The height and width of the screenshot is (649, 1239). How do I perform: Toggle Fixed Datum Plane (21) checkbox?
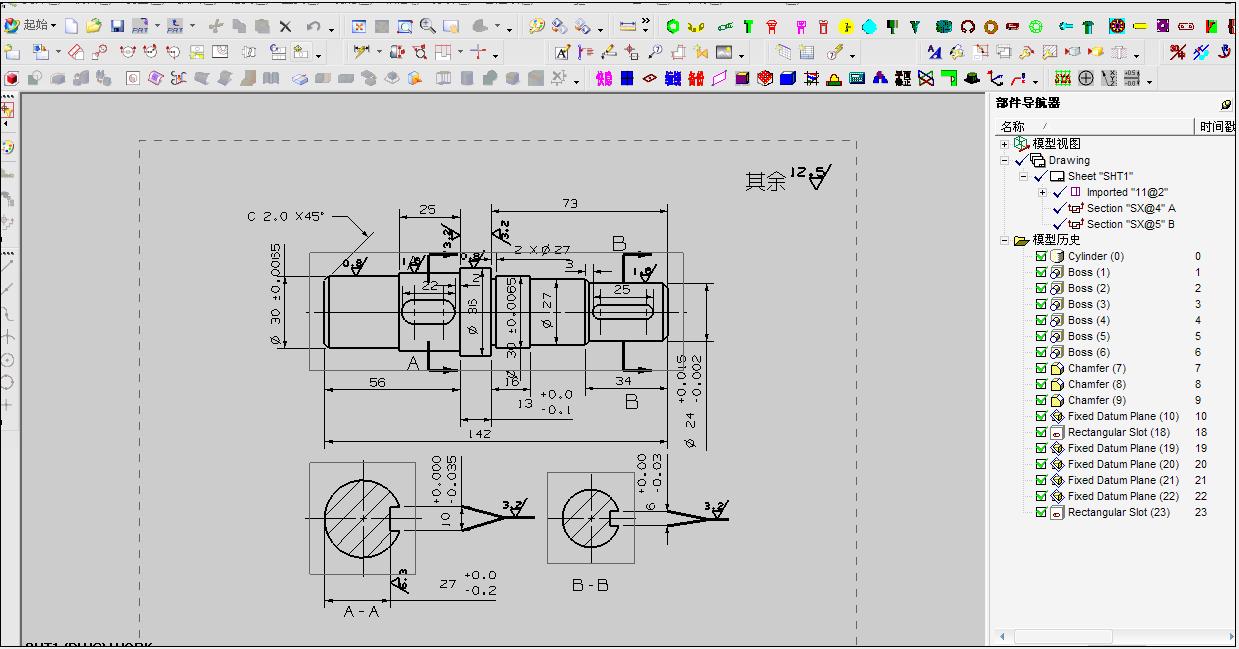click(1041, 480)
